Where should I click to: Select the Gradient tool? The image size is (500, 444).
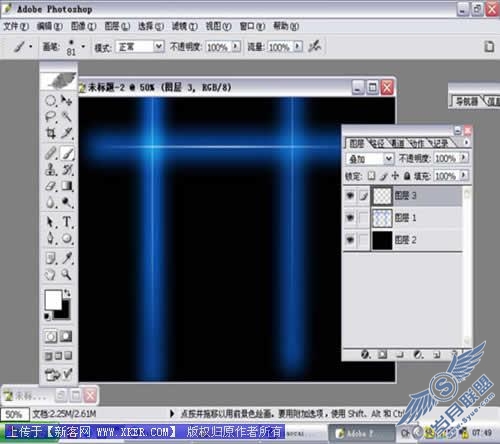(67, 186)
